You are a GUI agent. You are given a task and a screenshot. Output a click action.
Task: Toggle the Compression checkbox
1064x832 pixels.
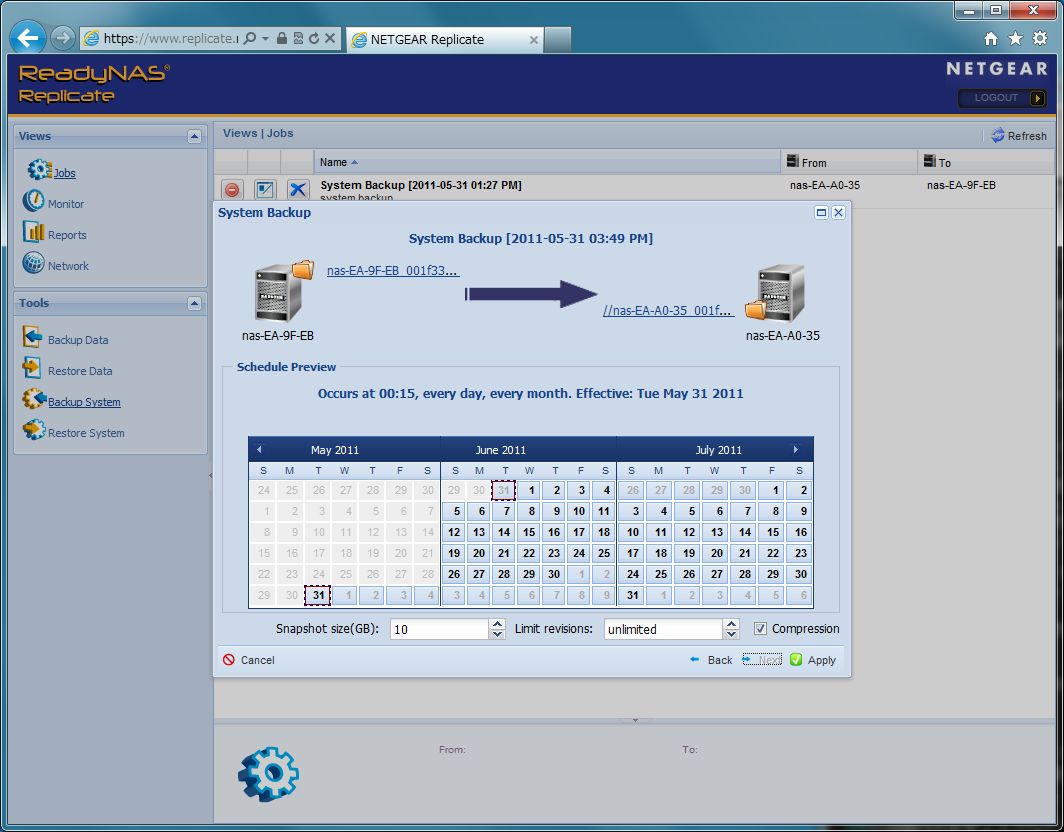[x=760, y=629]
